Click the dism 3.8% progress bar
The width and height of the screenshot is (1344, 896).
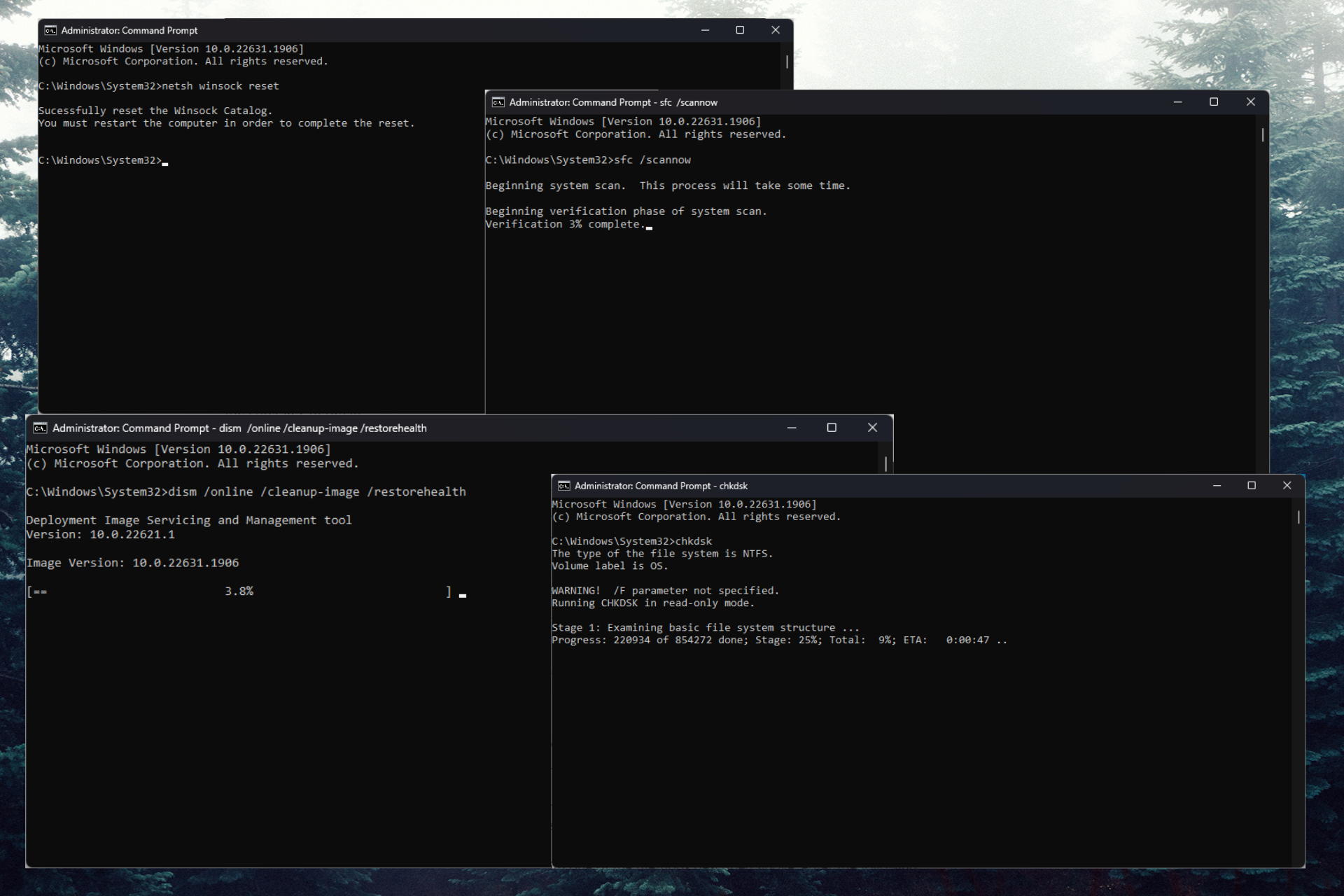(239, 591)
